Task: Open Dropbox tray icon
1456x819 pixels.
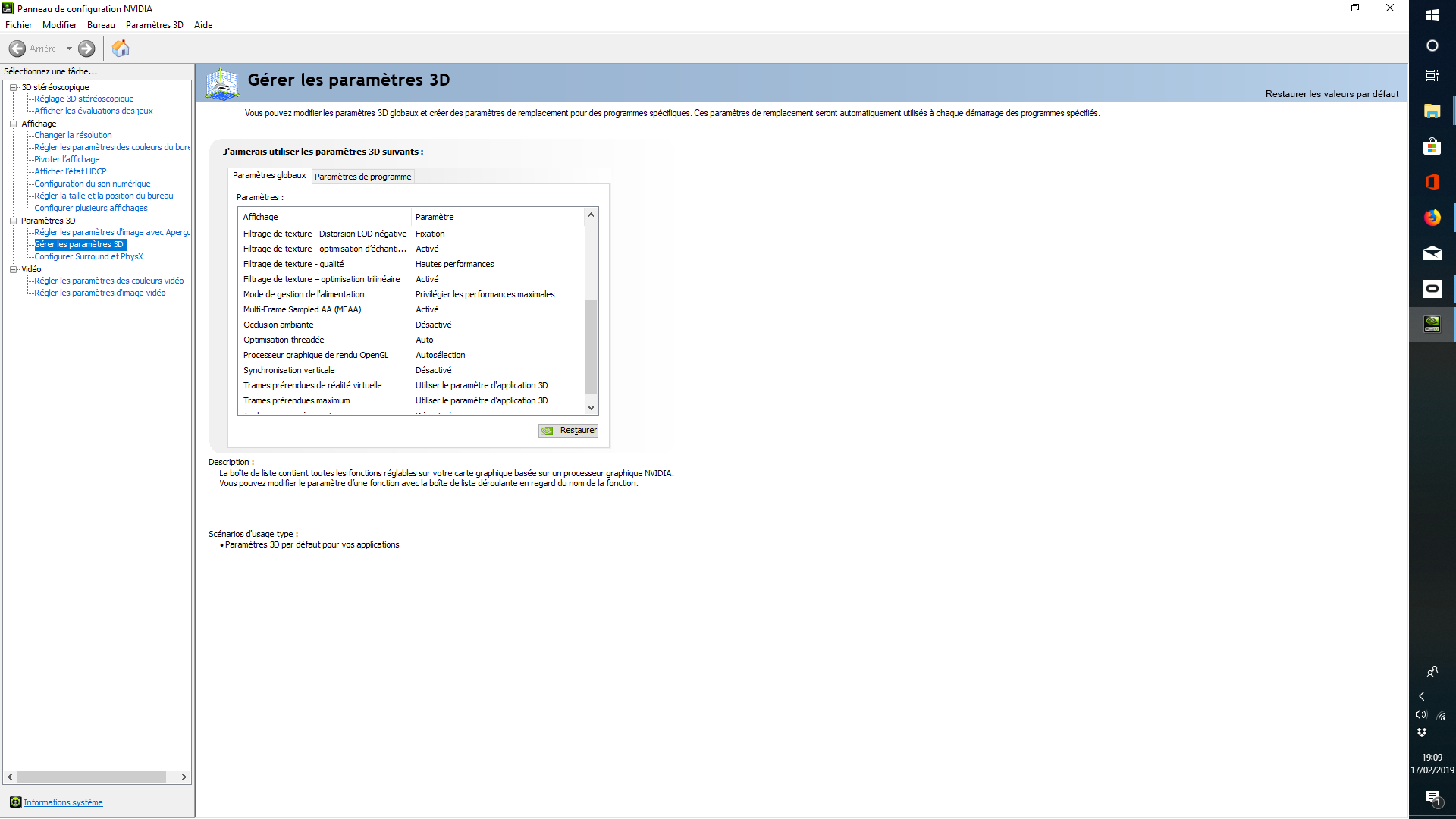Action: 1422,733
